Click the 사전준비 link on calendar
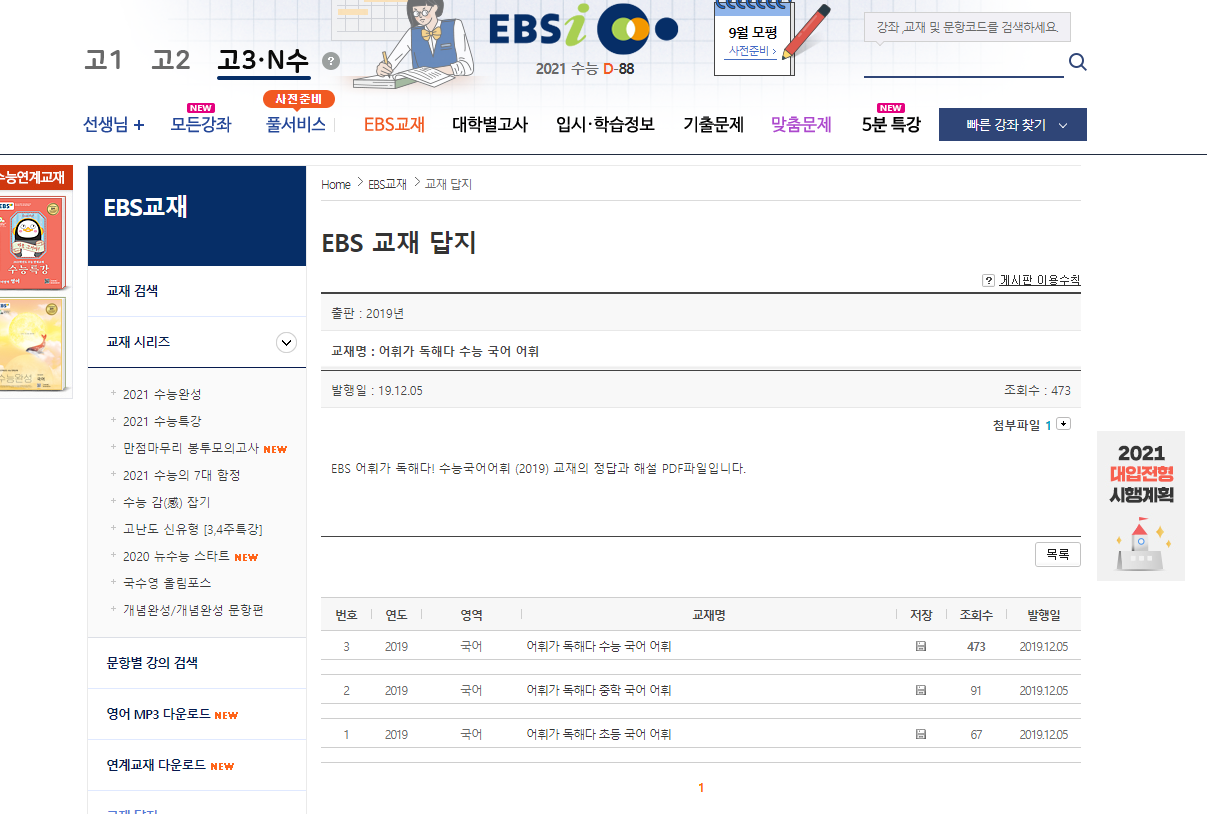The height and width of the screenshot is (814, 1207). (752, 51)
